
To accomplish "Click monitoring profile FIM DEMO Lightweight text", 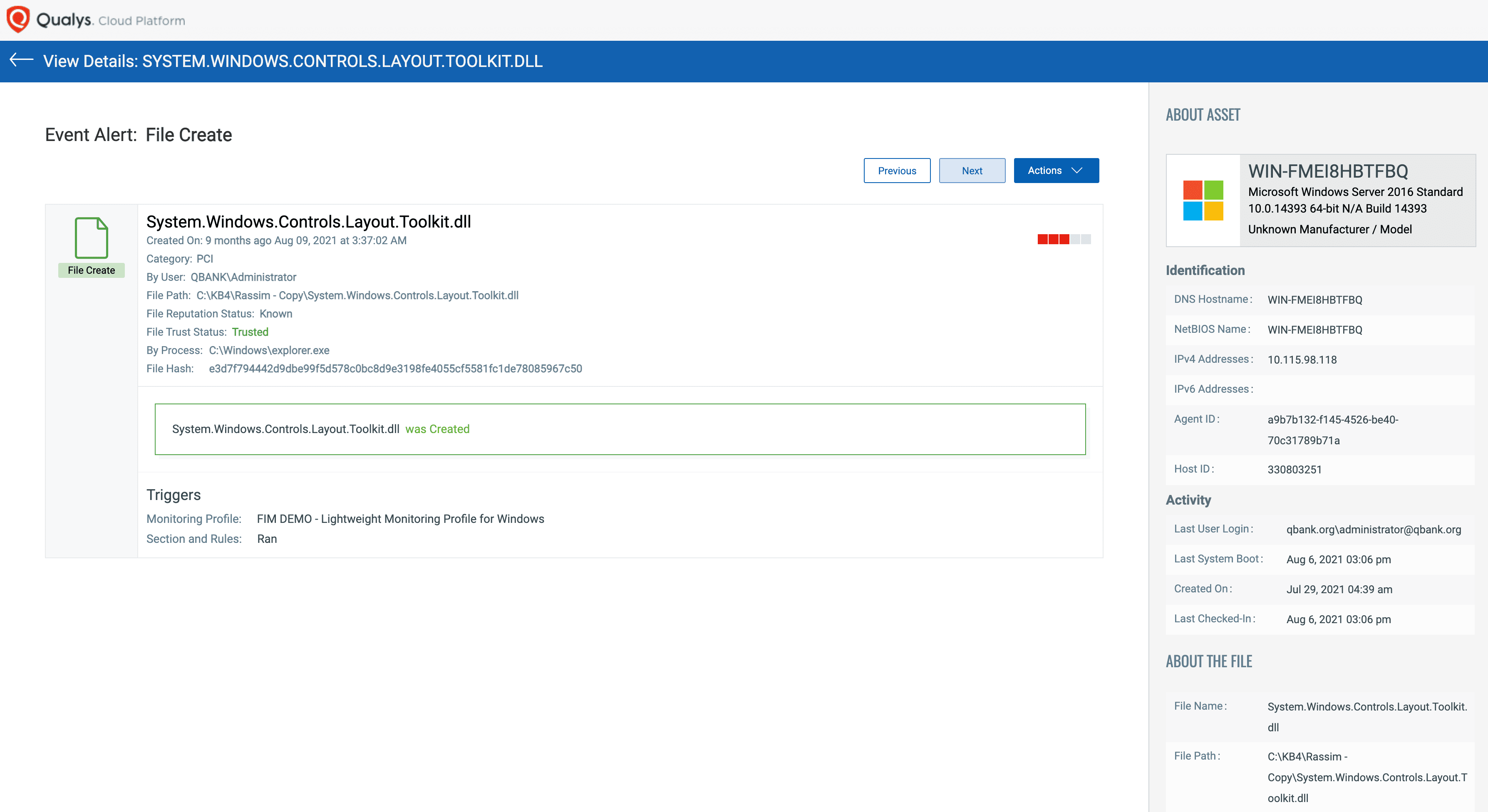I will point(400,519).
